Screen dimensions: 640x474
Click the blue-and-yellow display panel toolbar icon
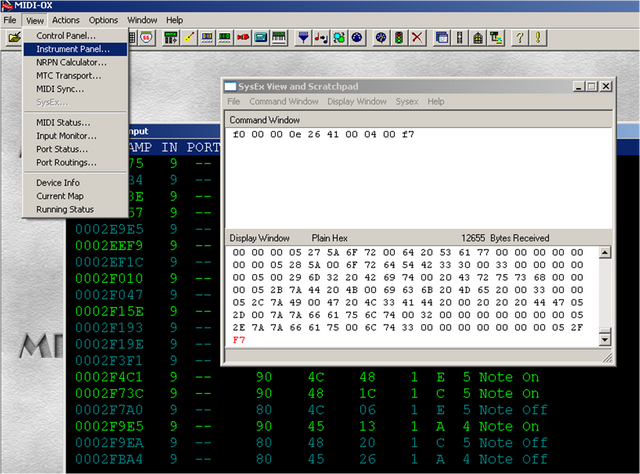click(x=207, y=38)
